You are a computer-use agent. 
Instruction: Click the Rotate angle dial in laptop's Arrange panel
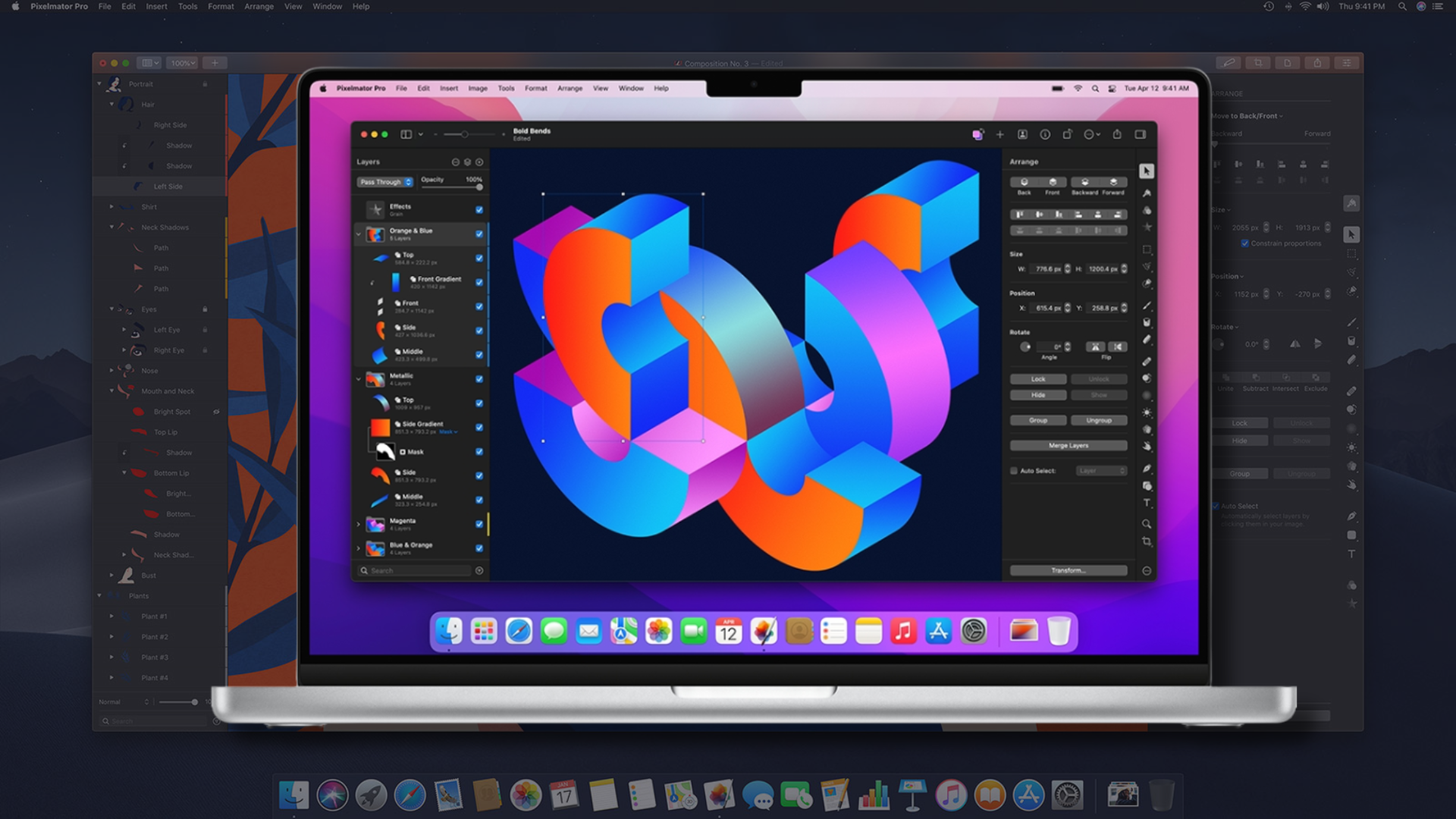(1025, 347)
